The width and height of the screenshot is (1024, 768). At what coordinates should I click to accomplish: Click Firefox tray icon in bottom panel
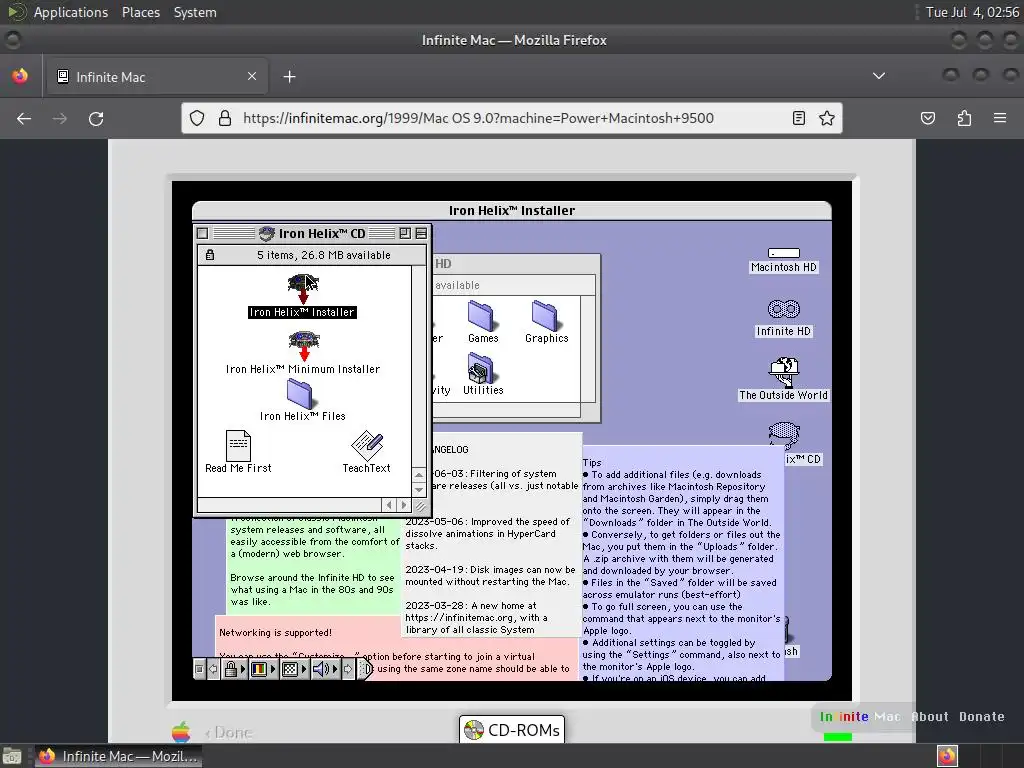click(947, 756)
